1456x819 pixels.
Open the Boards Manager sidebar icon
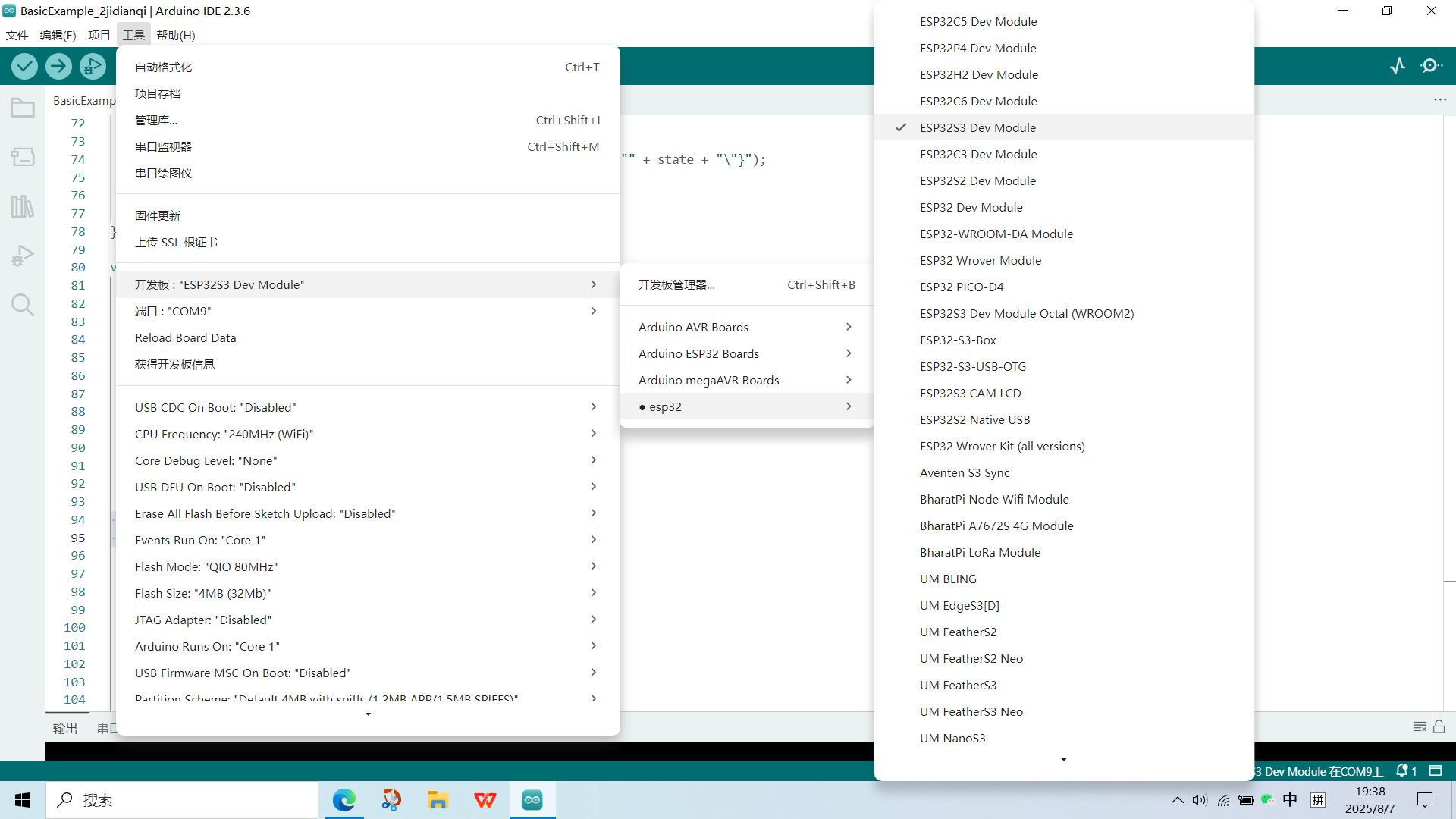tap(23, 157)
